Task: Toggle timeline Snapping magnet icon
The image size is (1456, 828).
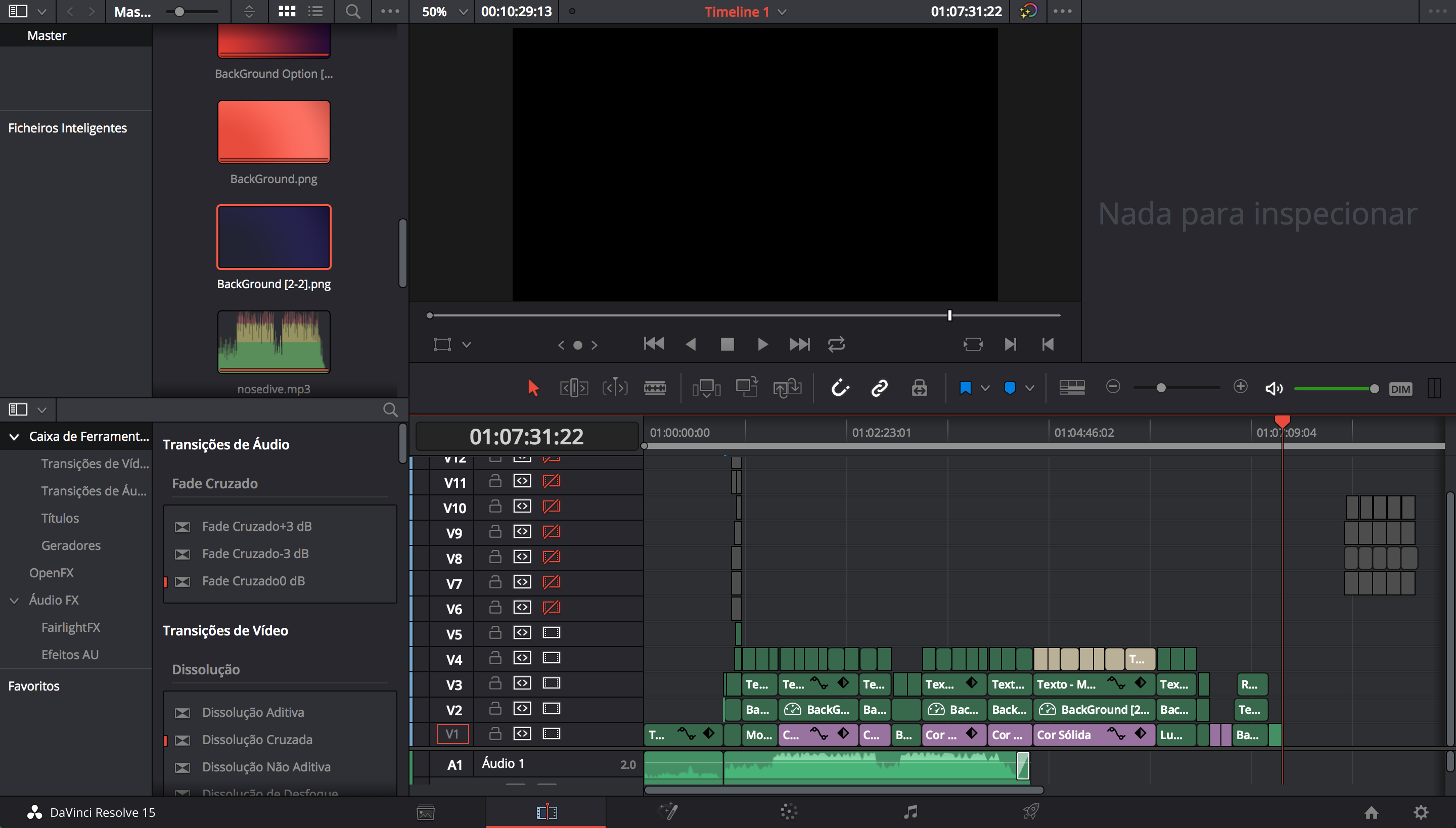Action: 840,388
